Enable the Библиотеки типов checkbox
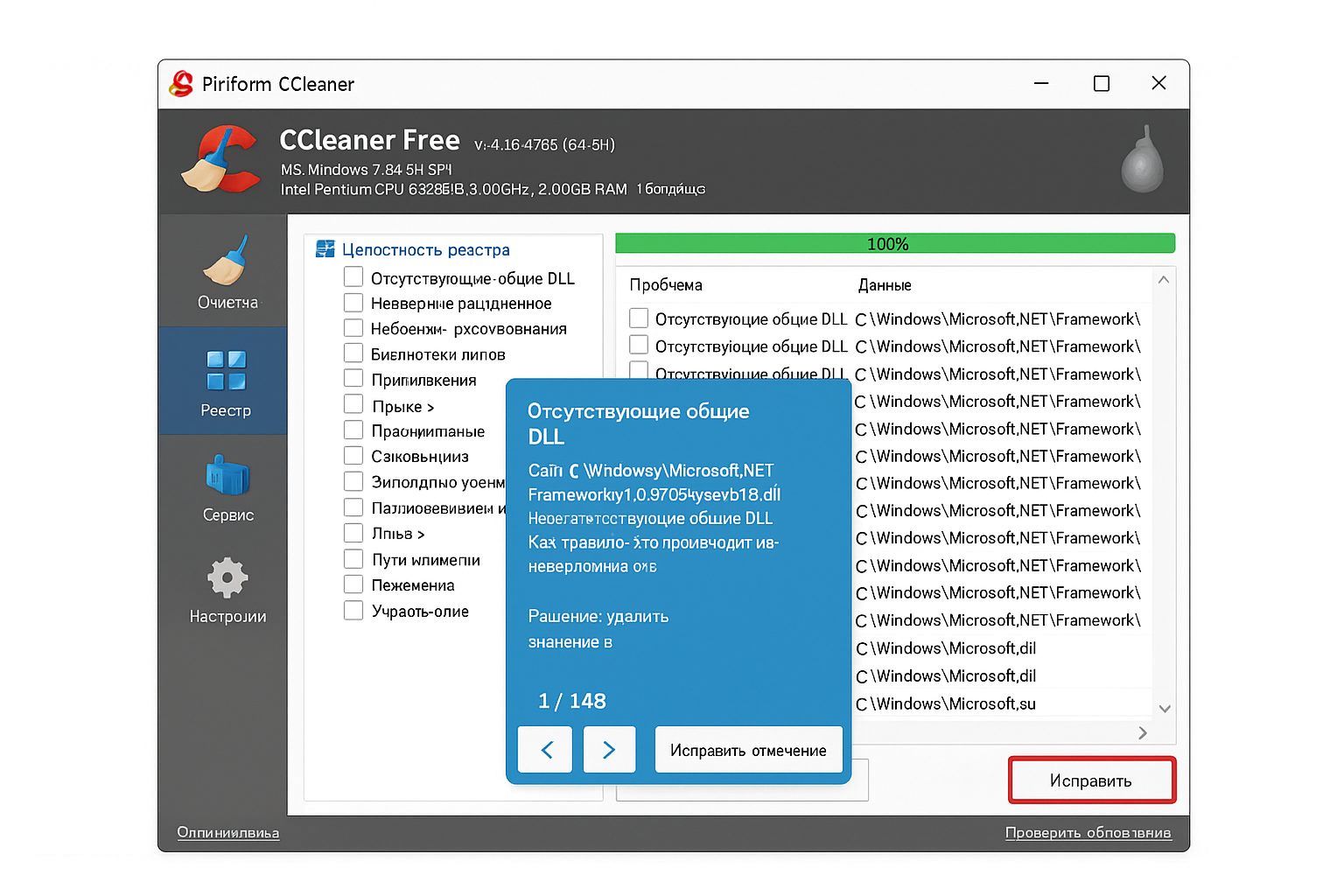Screen dimensions: 1344x896 click(353, 353)
